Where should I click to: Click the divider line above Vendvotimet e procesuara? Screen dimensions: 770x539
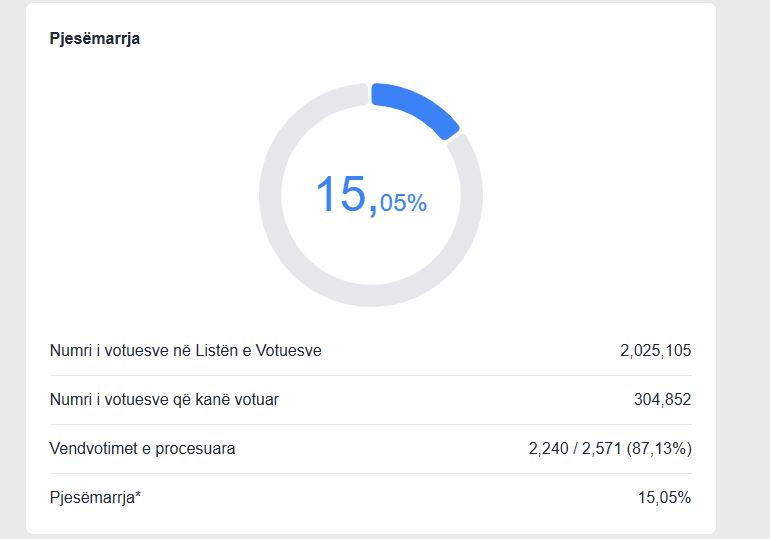tap(370, 424)
